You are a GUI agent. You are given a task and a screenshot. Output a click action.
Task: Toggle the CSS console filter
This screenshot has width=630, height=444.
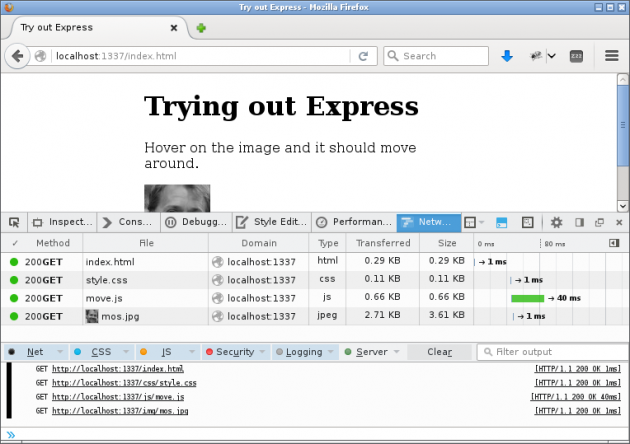pyautogui.click(x=95, y=352)
